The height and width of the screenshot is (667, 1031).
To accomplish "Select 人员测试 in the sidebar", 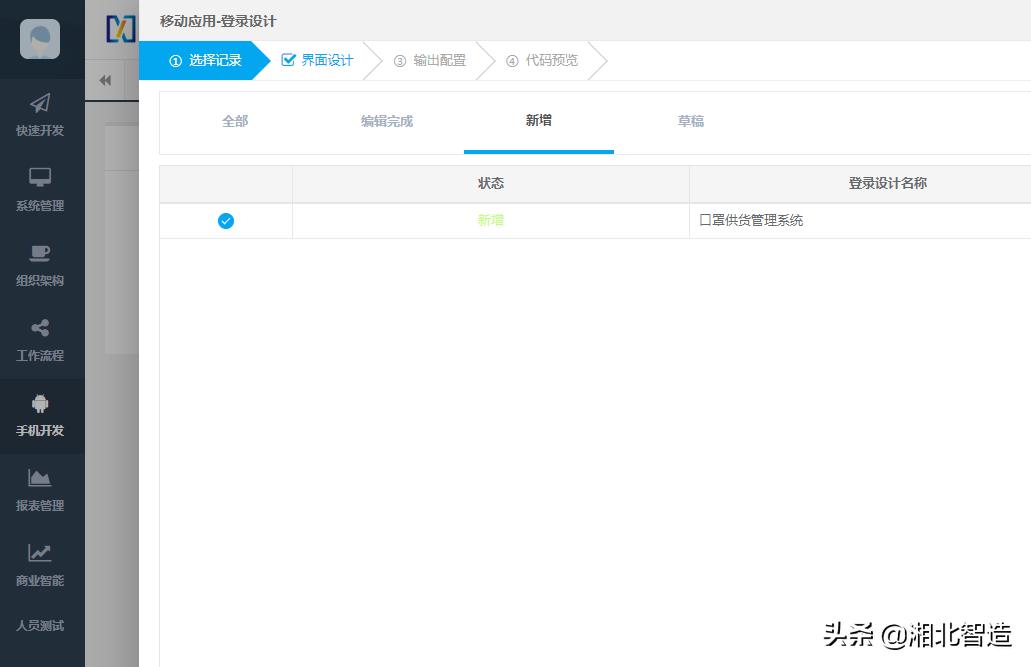I will click(x=40, y=625).
